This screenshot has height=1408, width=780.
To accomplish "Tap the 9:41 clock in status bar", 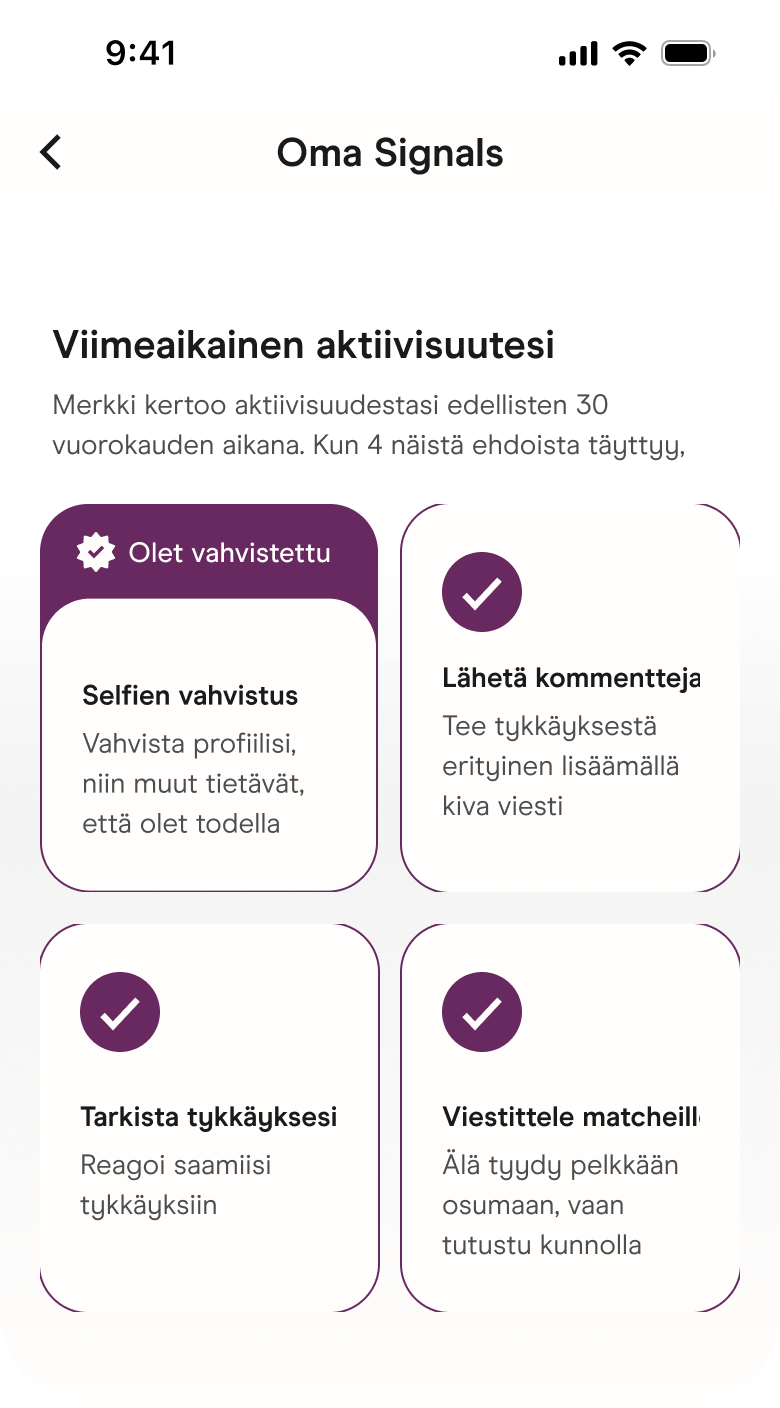I will click(x=141, y=53).
